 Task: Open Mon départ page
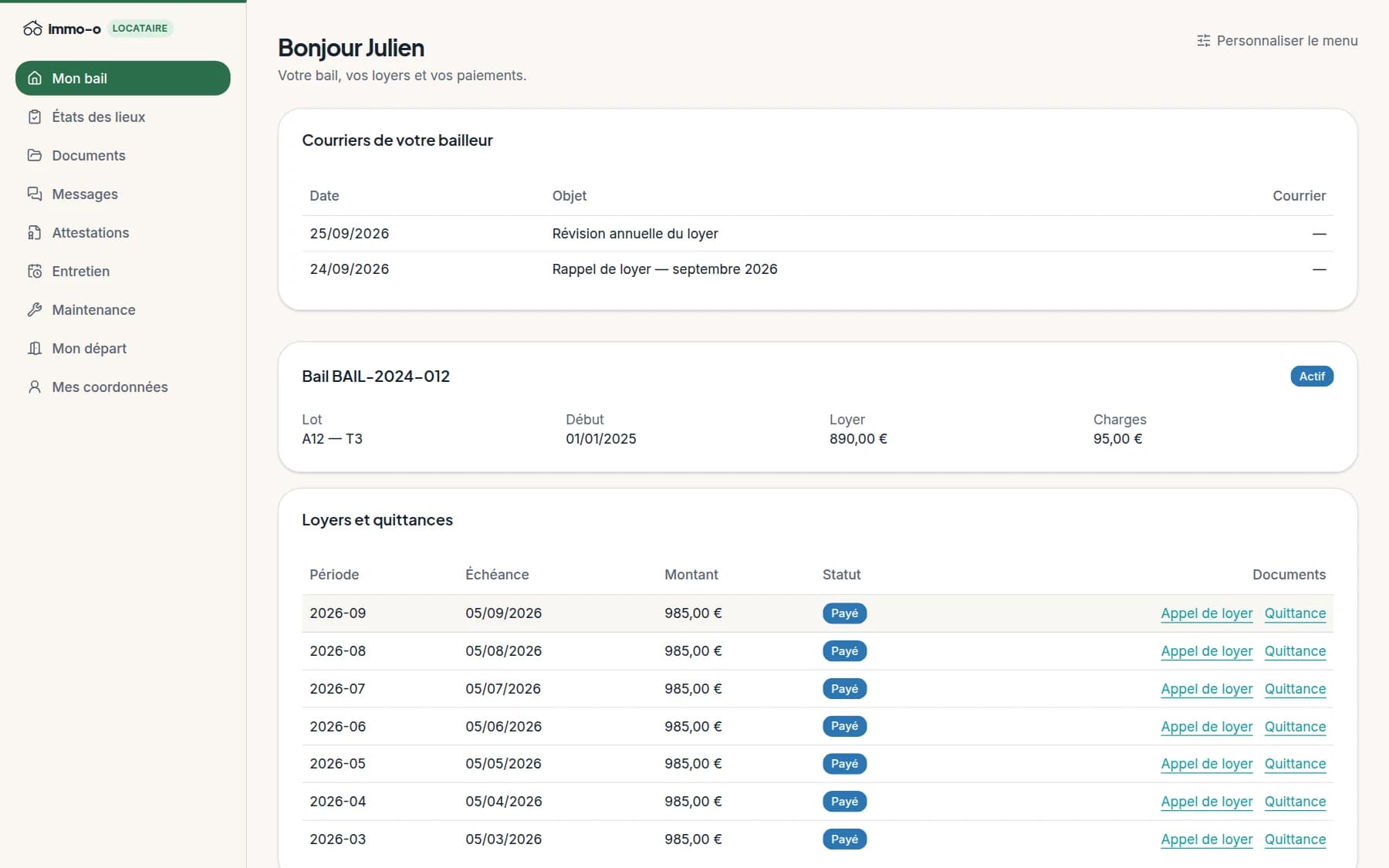[x=123, y=348]
